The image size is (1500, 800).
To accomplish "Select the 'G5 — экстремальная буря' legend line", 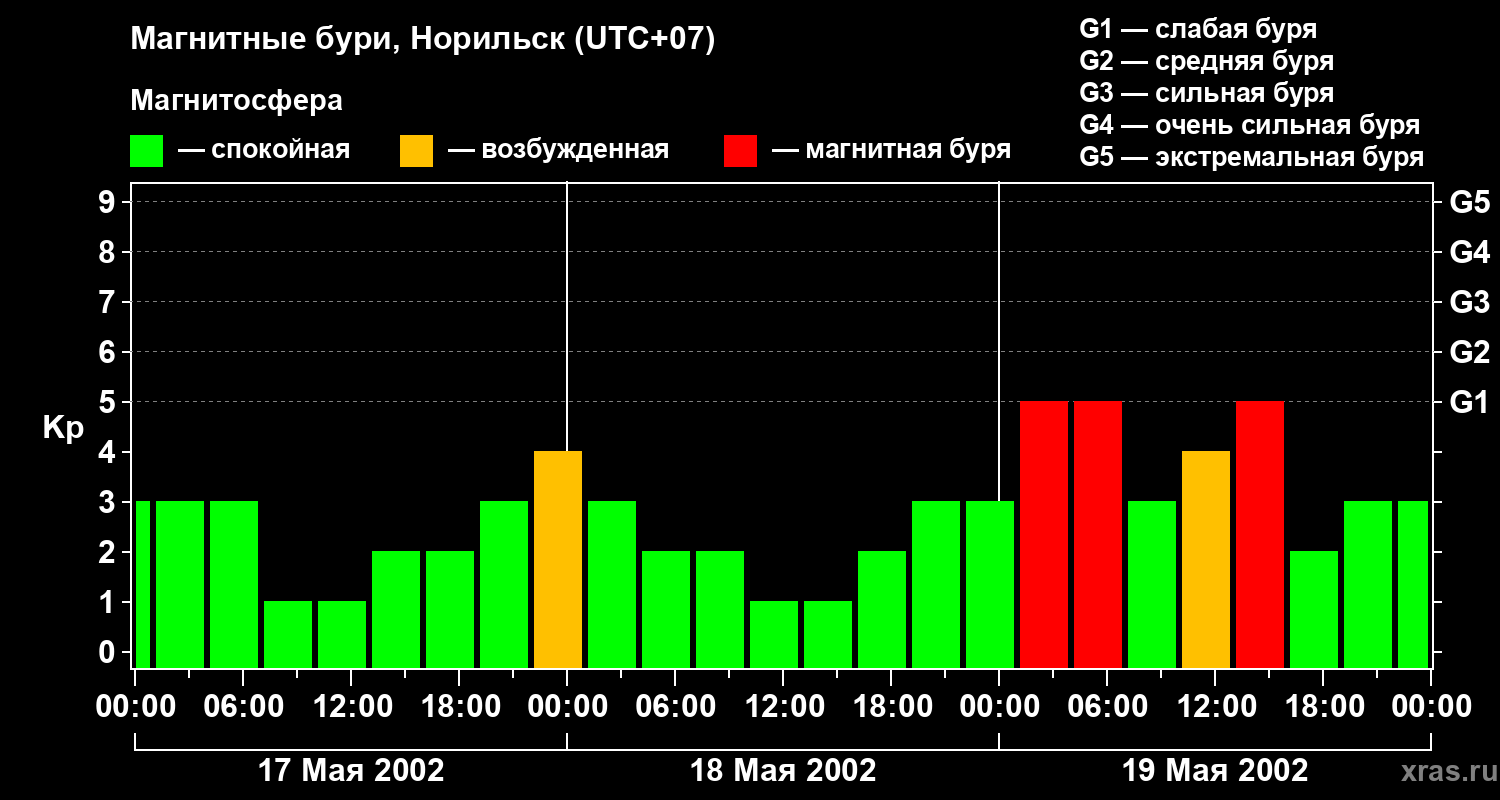I will (1251, 157).
